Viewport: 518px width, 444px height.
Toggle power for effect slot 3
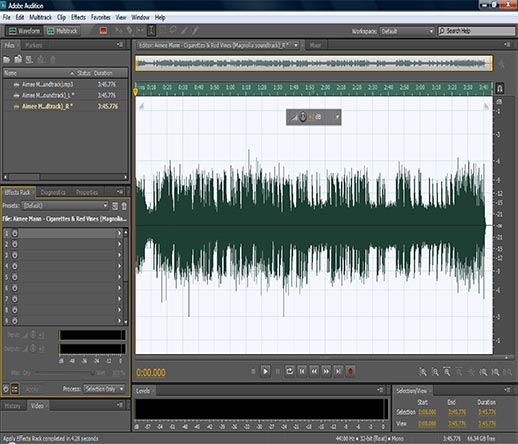coord(15,255)
